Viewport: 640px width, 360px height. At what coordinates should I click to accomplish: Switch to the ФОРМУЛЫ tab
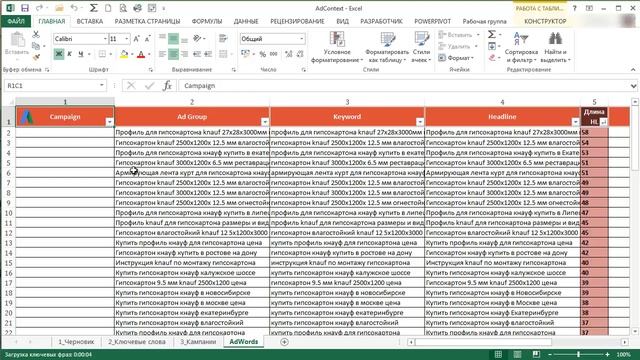(207, 21)
